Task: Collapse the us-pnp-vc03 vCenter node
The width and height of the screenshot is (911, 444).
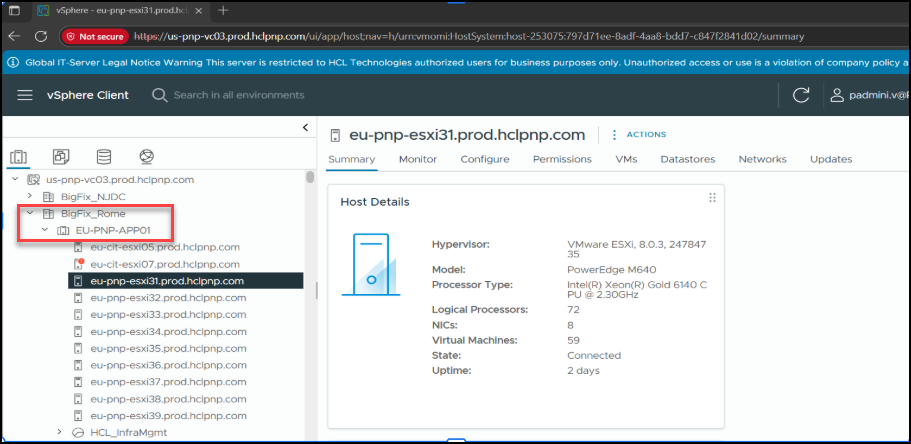Action: click(x=15, y=180)
